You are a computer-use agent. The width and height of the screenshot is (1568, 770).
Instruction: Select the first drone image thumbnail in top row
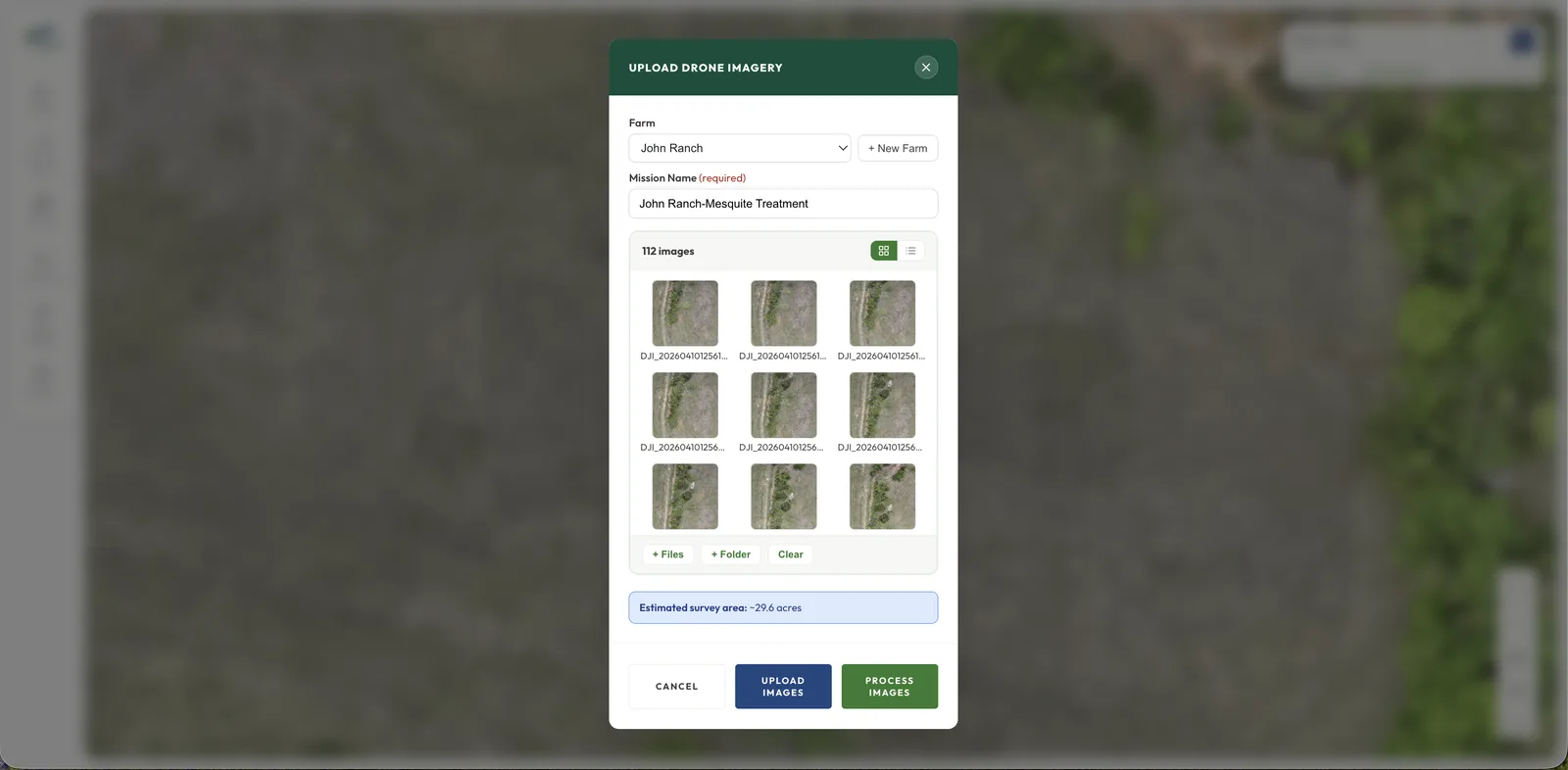(685, 313)
